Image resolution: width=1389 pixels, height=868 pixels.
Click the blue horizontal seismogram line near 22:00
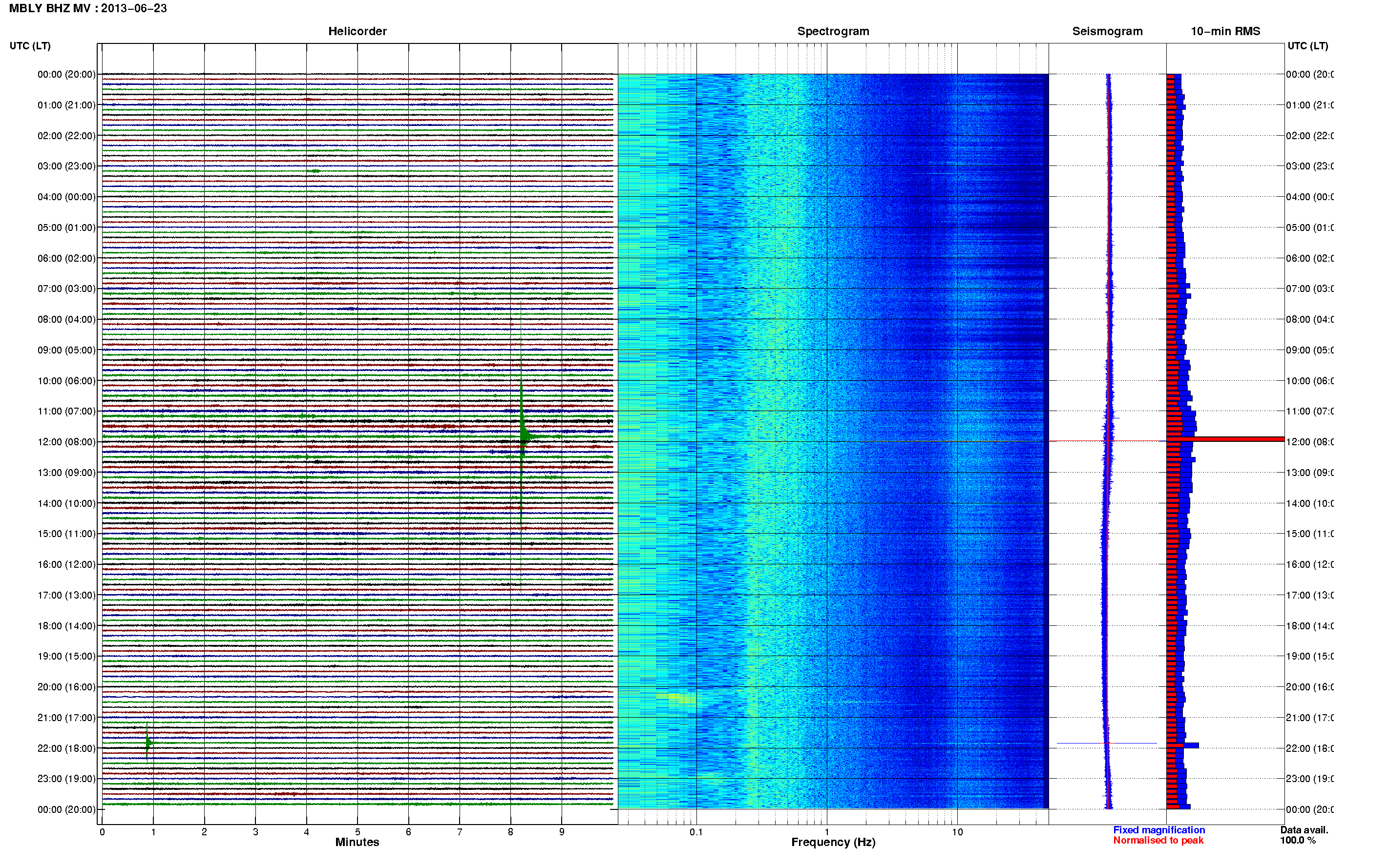1107,744
